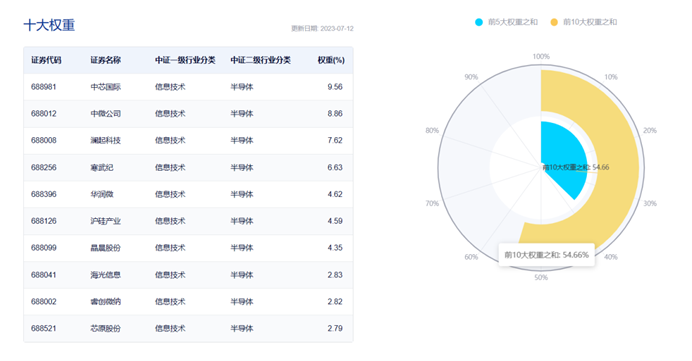692x361 pixels.
Task: Select security code 688099
Action: pyautogui.click(x=44, y=248)
